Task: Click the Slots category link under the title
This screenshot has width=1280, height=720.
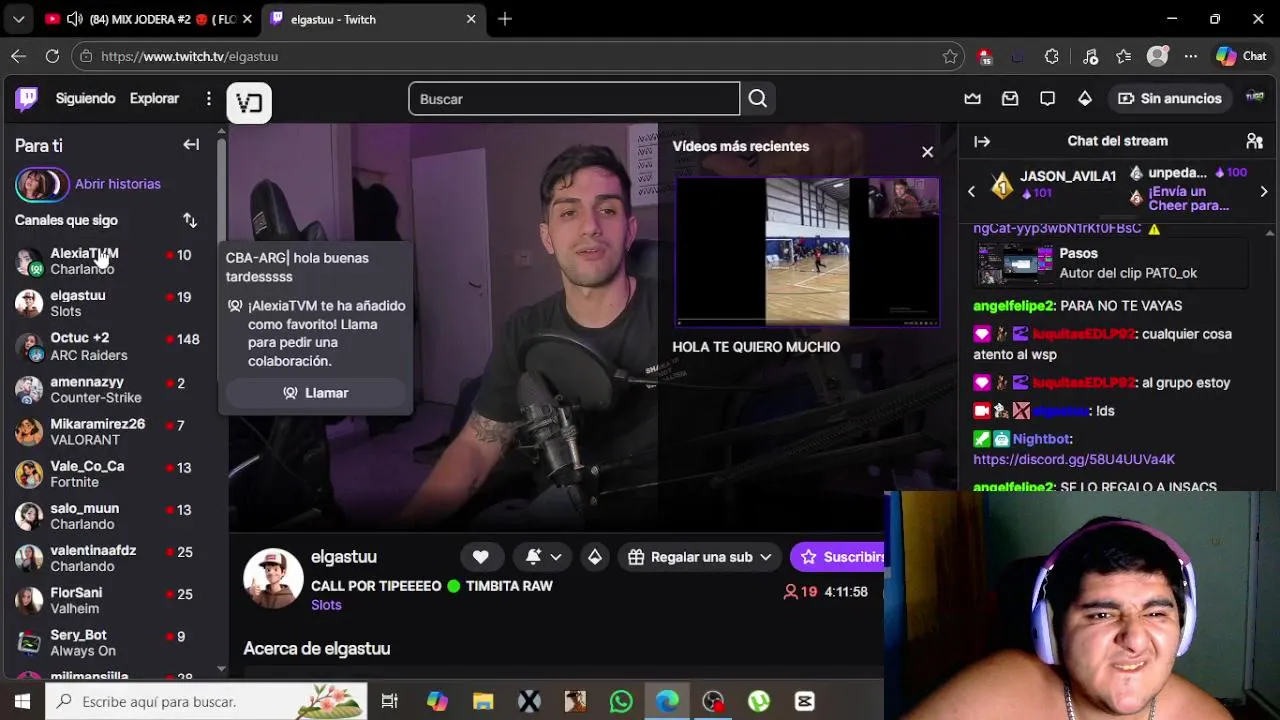Action: 326,605
